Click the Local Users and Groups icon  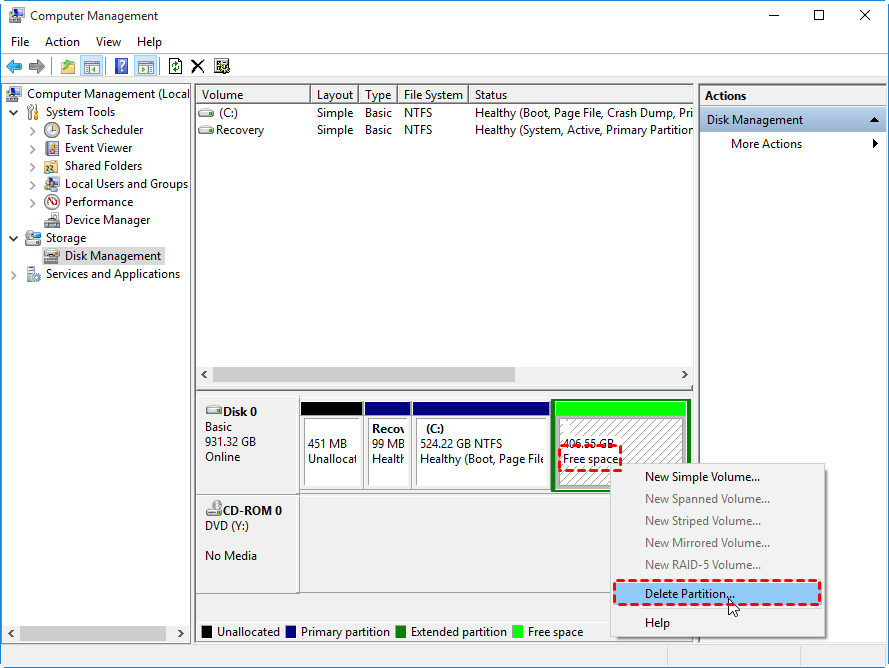pos(52,184)
